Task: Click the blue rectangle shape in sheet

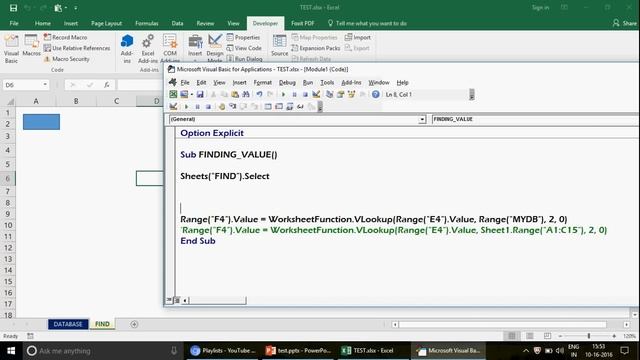Action: 41,122
